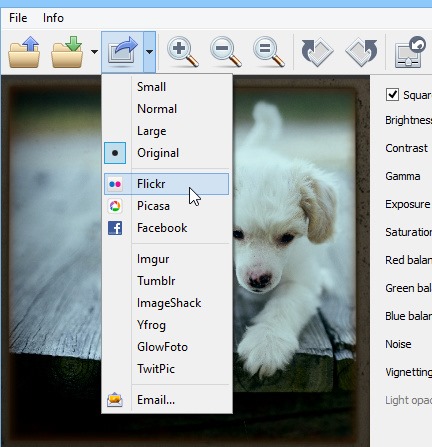Viewport: 432px width, 447px height.
Task: Click the Vignetting label
Action: point(409,372)
